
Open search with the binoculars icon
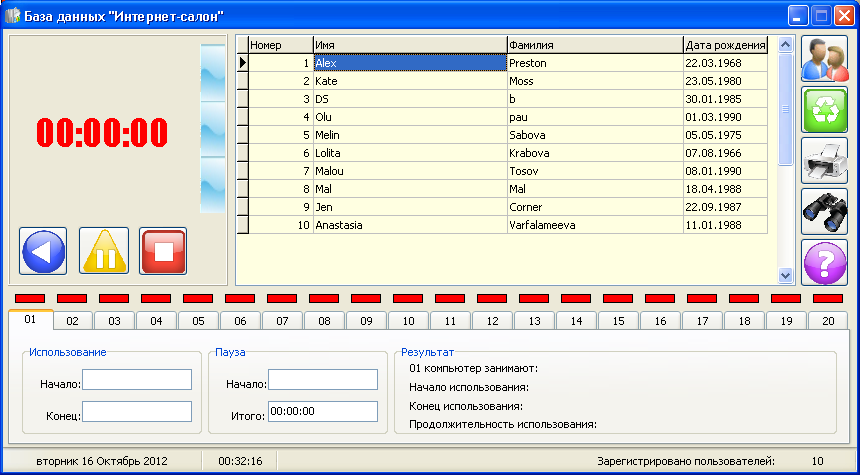(824, 212)
